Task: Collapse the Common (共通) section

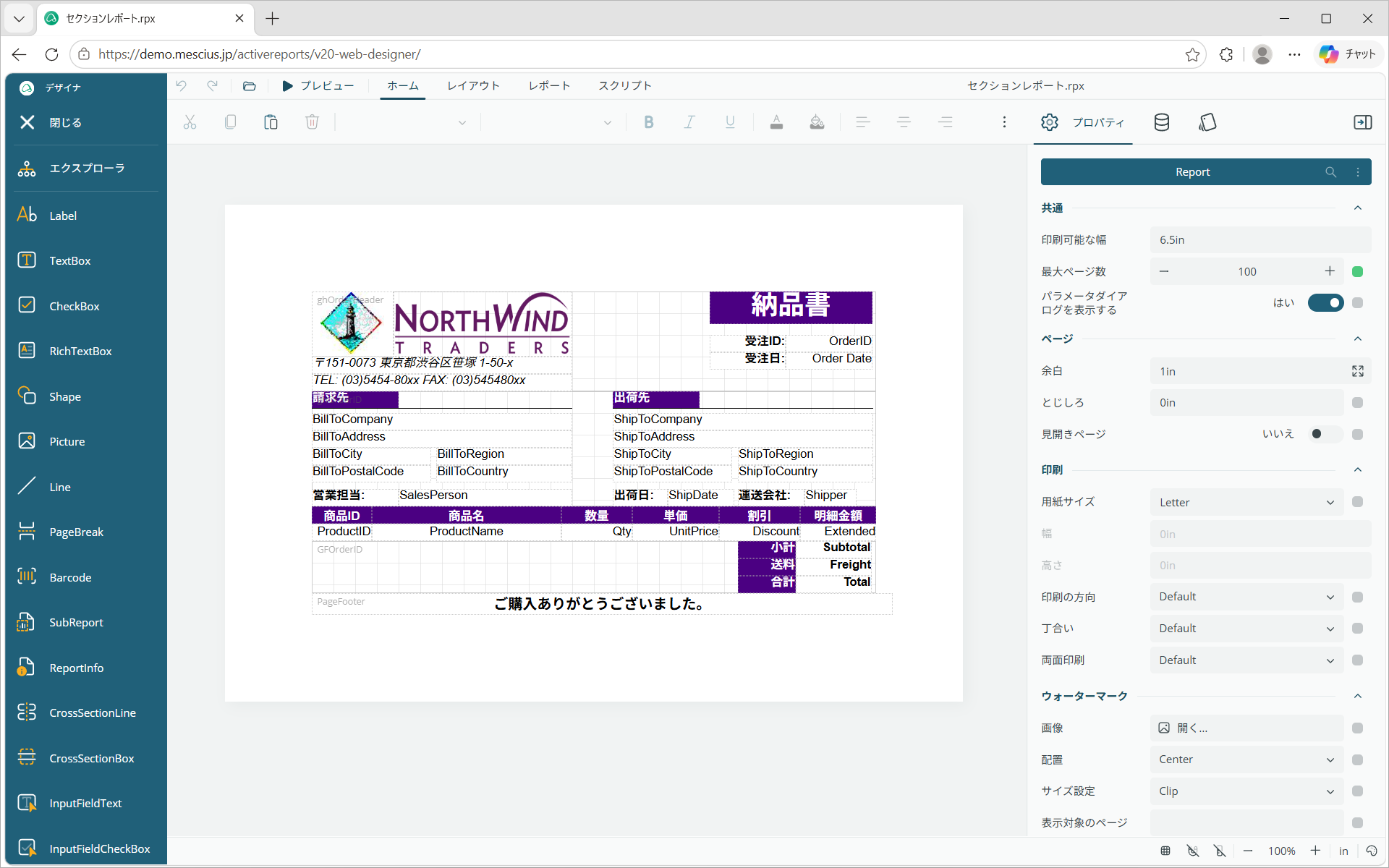Action: point(1358,208)
